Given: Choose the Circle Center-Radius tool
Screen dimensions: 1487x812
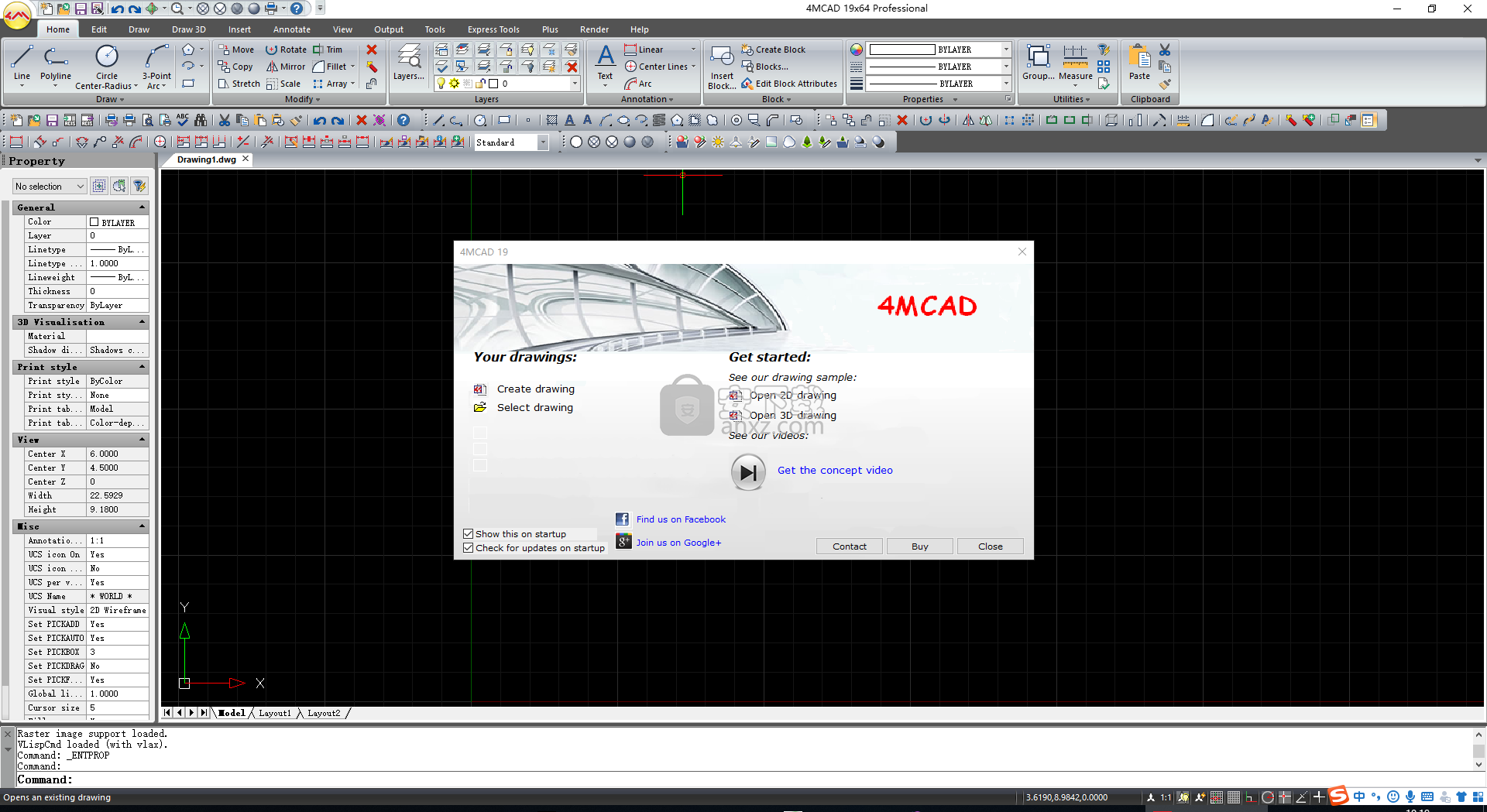Looking at the screenshot, I should click(107, 67).
